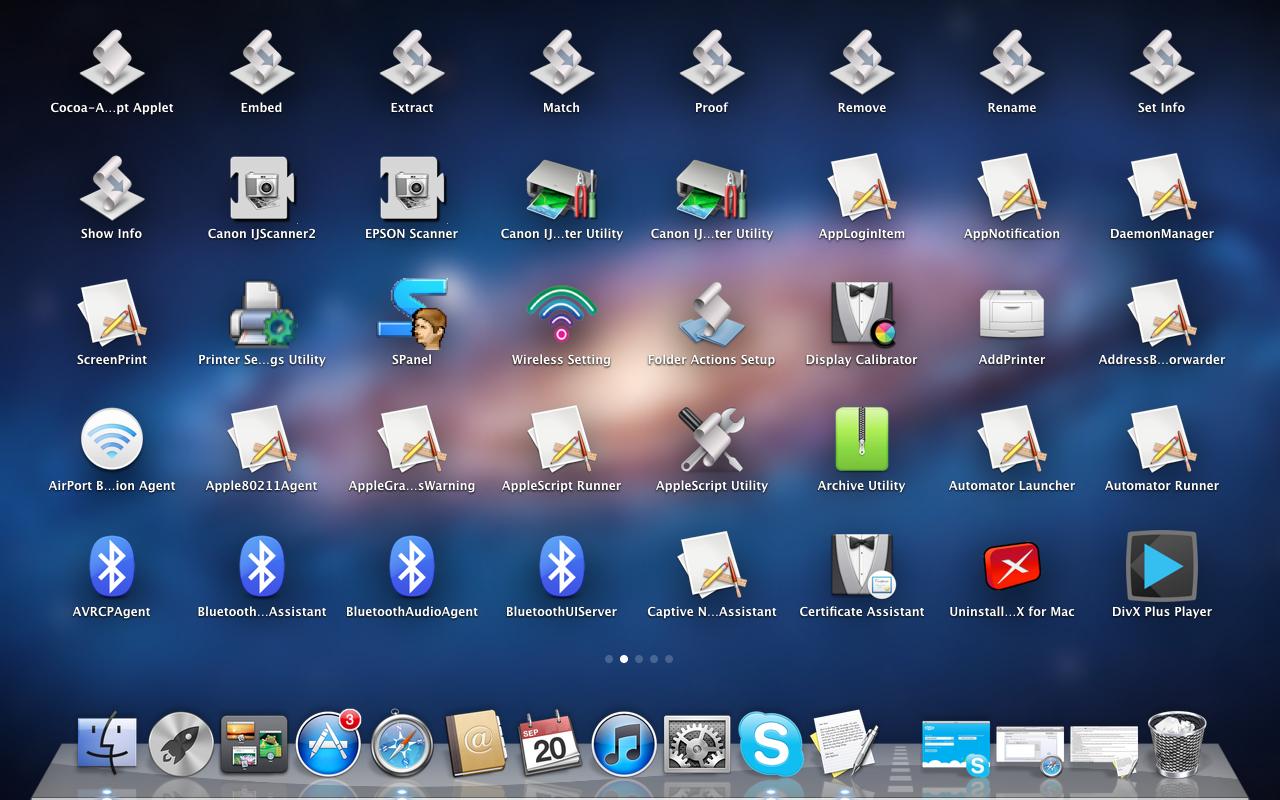Open Mission Control from the Dock

tap(254, 744)
